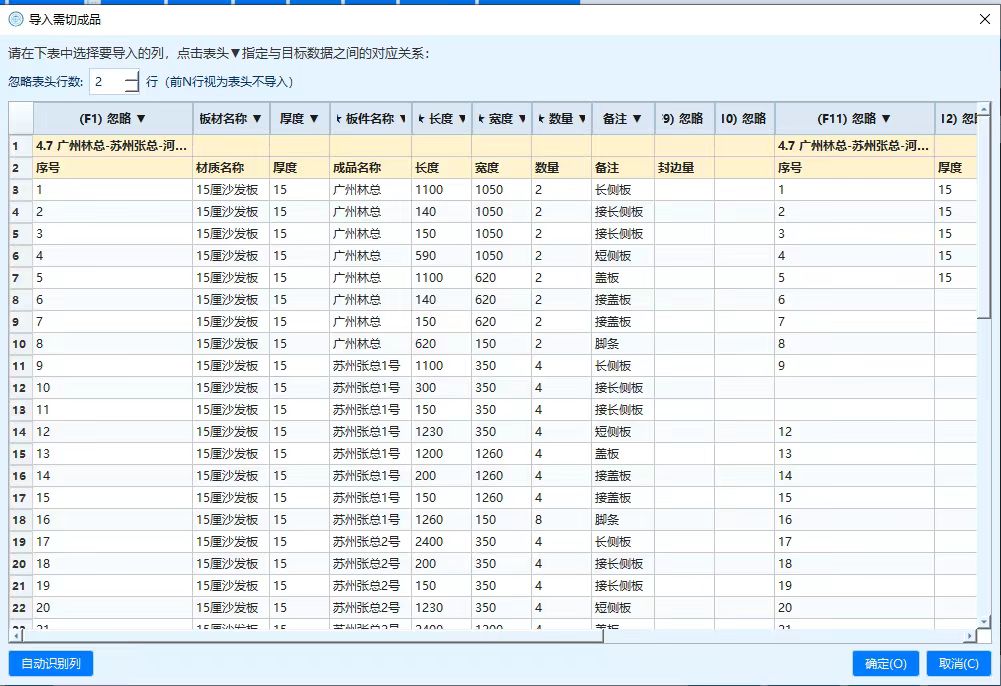Close the 导入需切成品 dialog
The width and height of the screenshot is (1001, 686).
[984, 19]
